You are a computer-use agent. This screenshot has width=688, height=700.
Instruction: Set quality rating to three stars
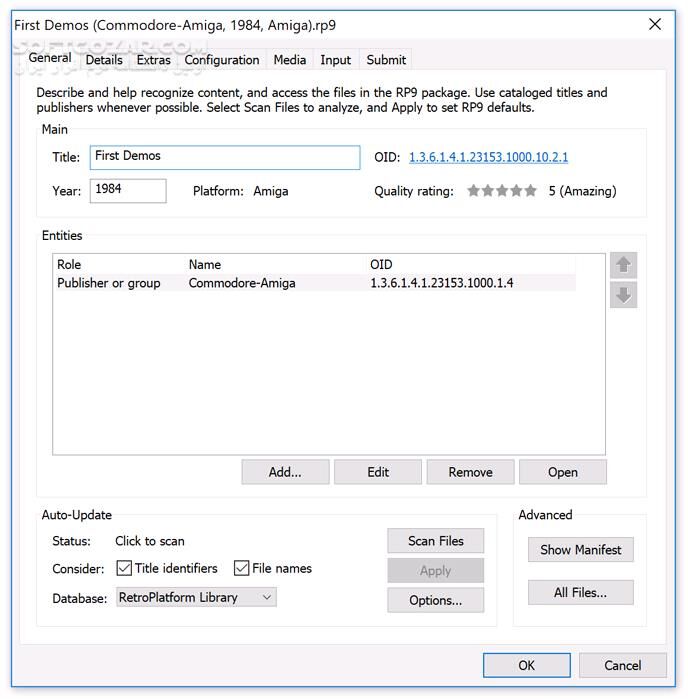tap(502, 191)
